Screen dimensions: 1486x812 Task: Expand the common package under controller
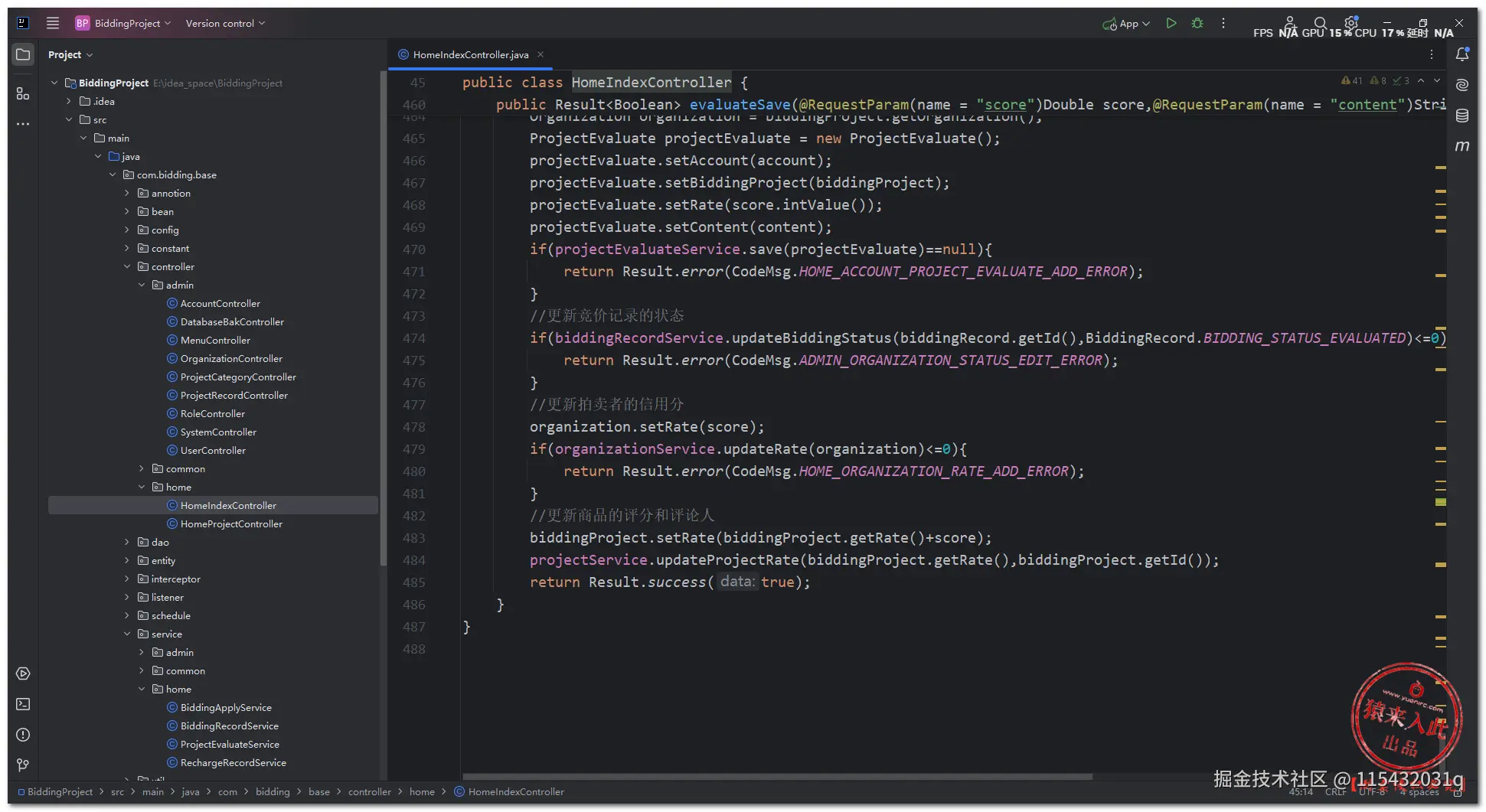pos(142,468)
